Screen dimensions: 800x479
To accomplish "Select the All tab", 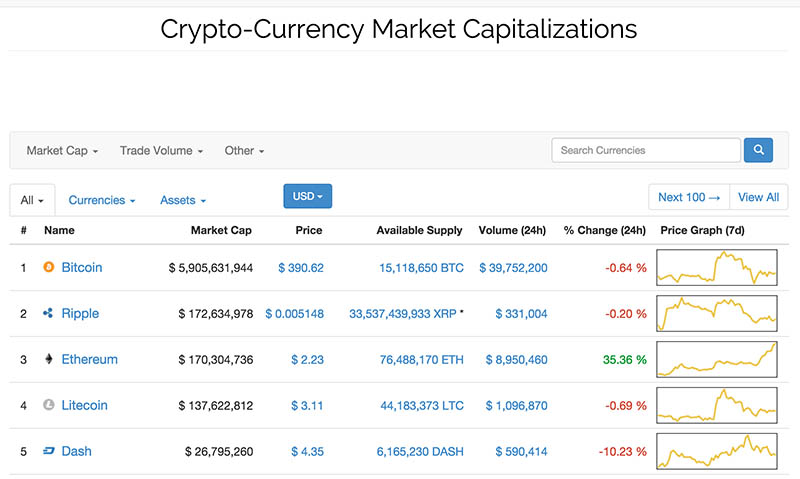I will pyautogui.click(x=32, y=200).
